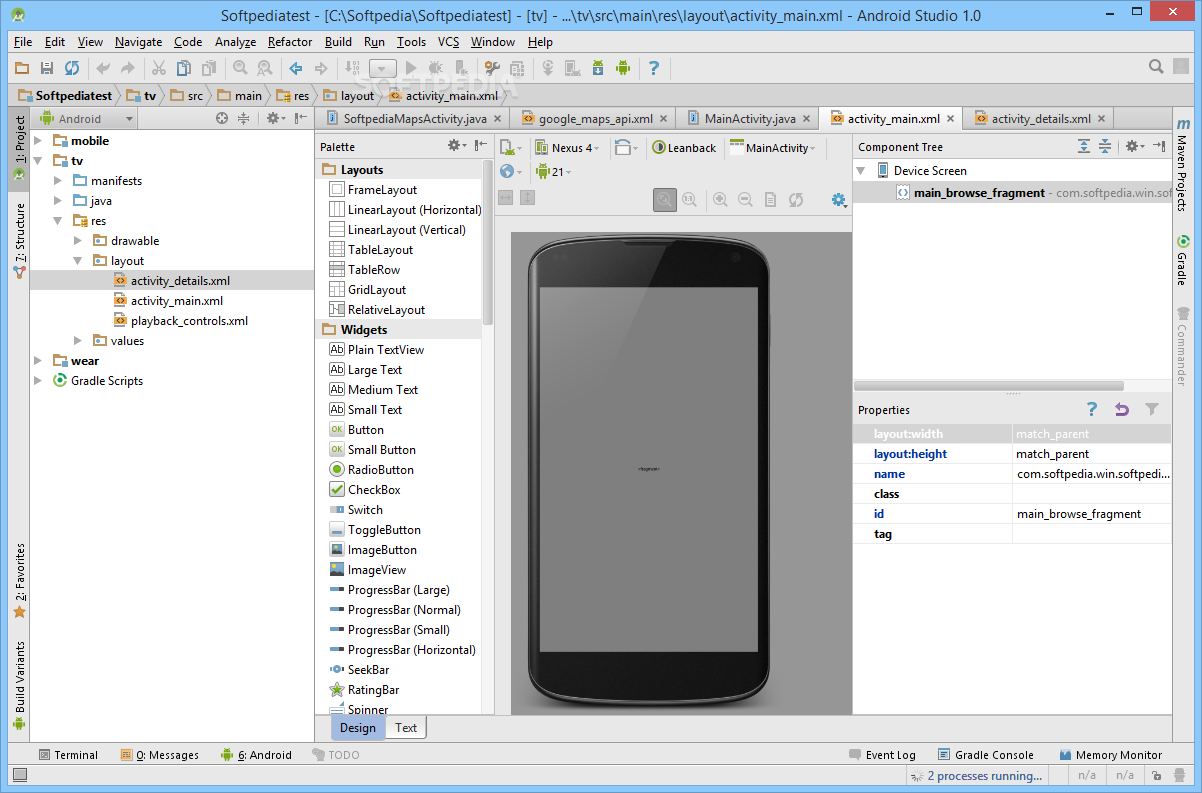1202x793 pixels.
Task: Open the VCS menu
Action: click(449, 42)
